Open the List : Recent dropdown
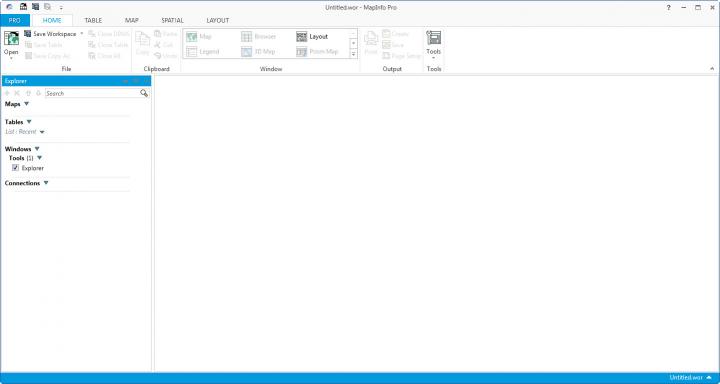The height and width of the screenshot is (384, 720). [x=42, y=132]
